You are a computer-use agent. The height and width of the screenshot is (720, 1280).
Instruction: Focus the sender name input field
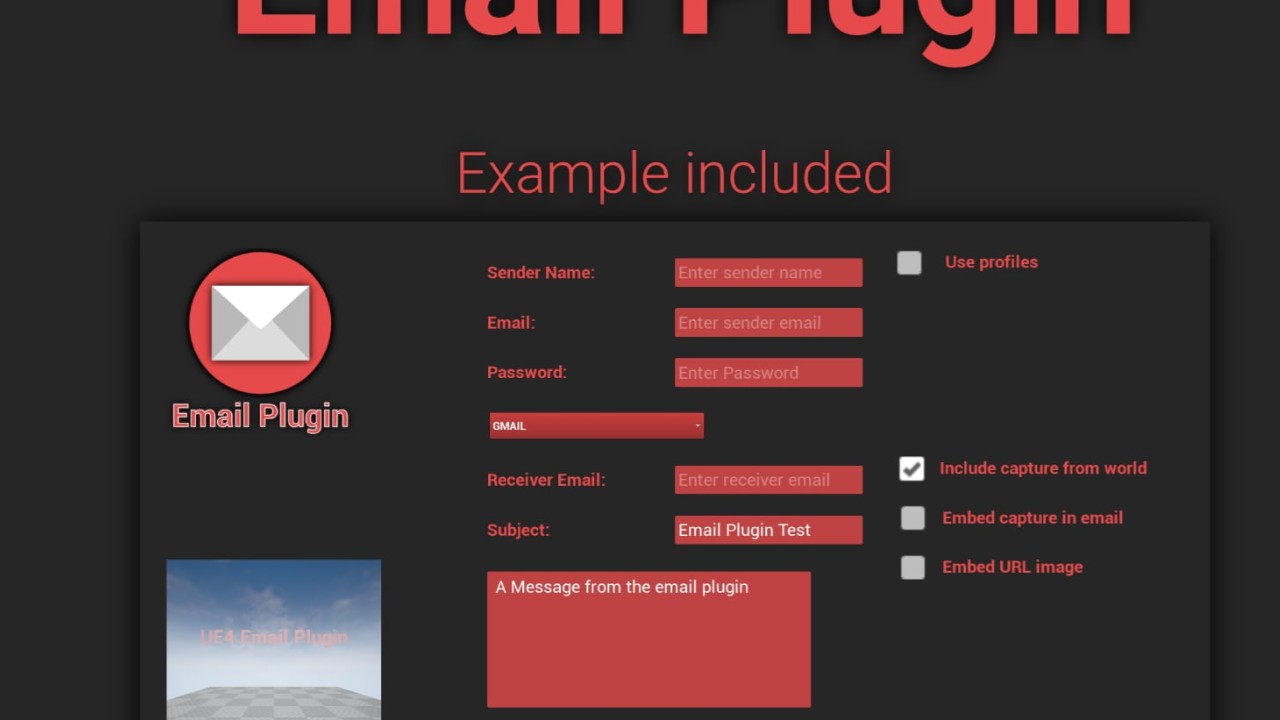(x=768, y=273)
